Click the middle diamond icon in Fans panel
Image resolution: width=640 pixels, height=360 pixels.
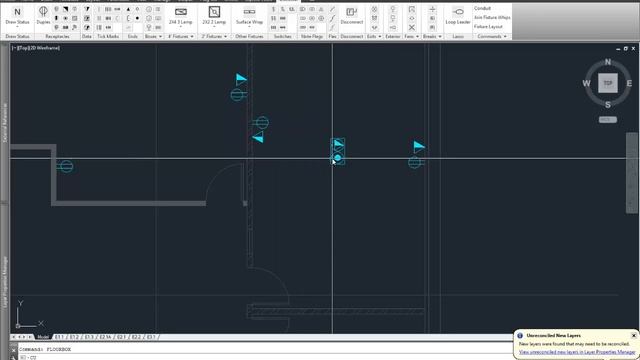click(411, 18)
